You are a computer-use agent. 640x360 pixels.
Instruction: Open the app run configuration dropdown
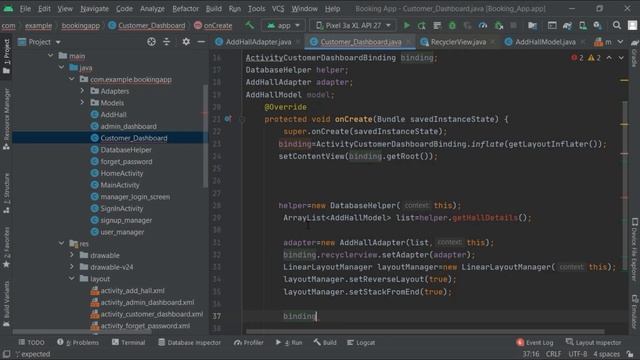point(283,25)
